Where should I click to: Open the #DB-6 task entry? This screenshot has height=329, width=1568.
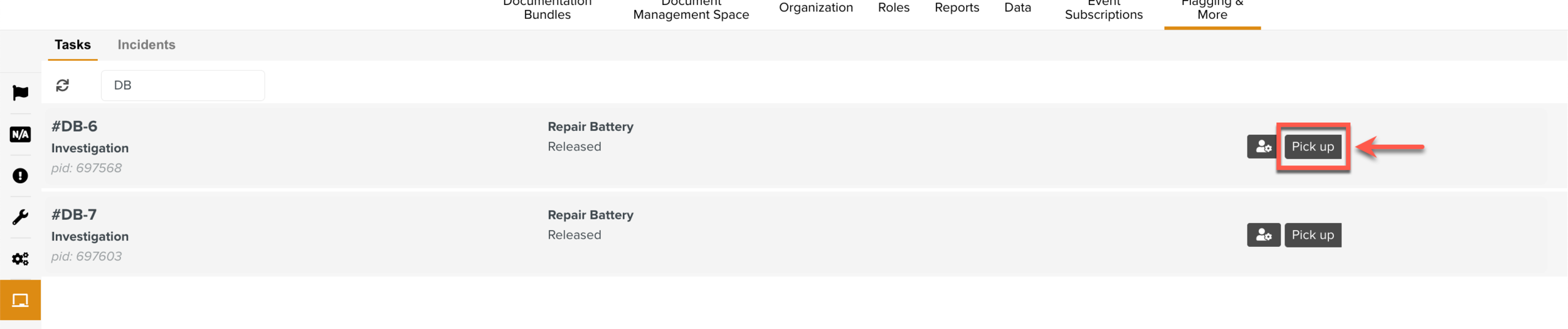75,127
